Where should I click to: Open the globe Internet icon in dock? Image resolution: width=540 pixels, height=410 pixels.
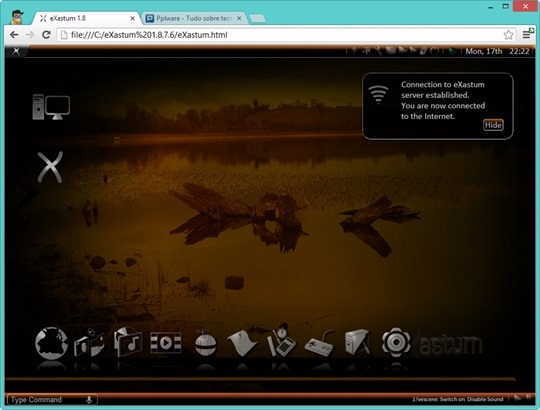(51, 344)
